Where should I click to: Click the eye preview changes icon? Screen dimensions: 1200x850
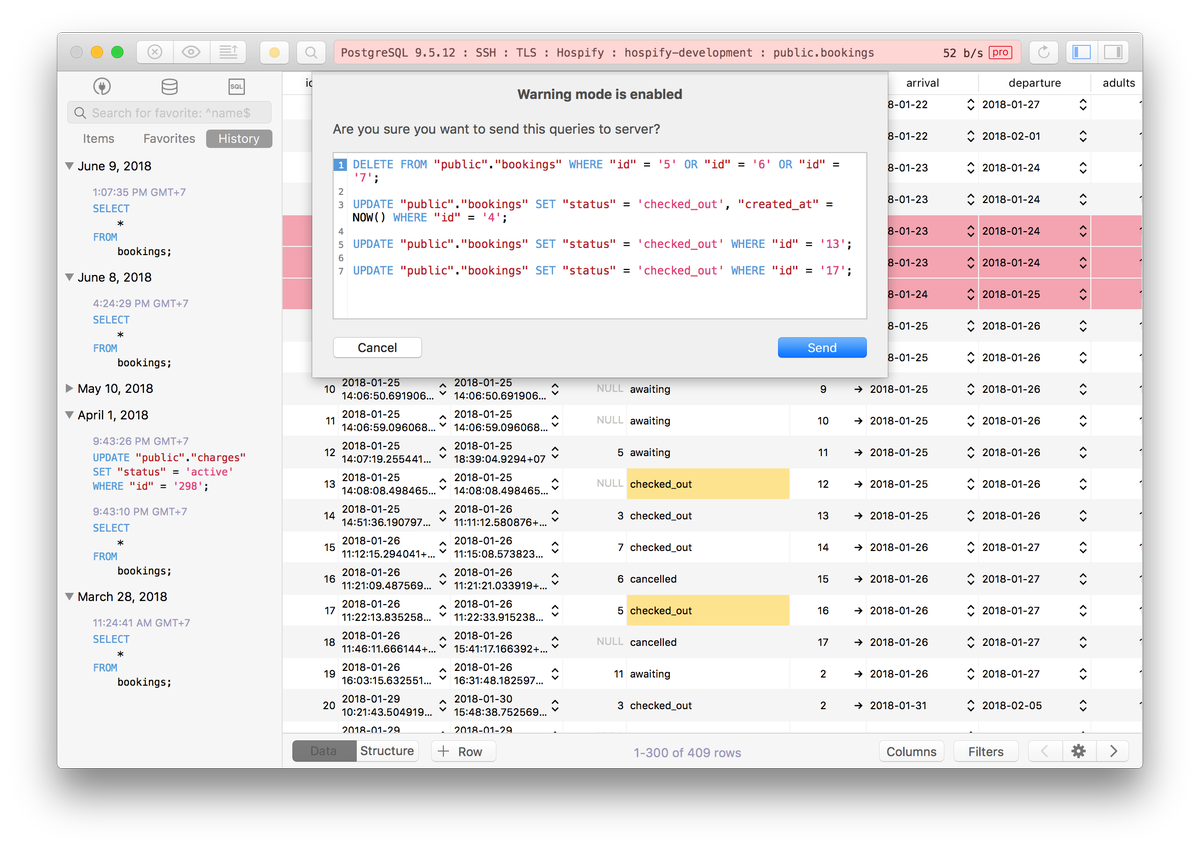click(x=191, y=52)
